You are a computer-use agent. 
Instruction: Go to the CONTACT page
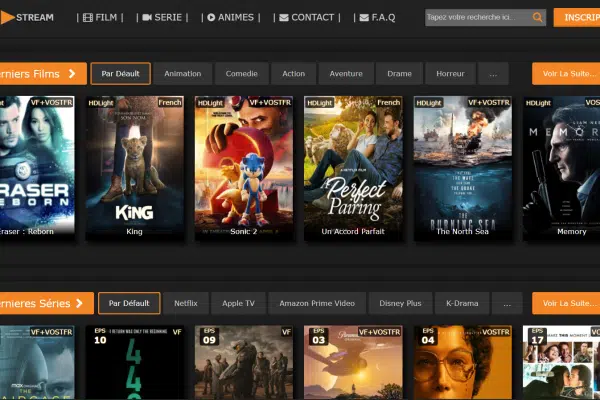coord(307,18)
